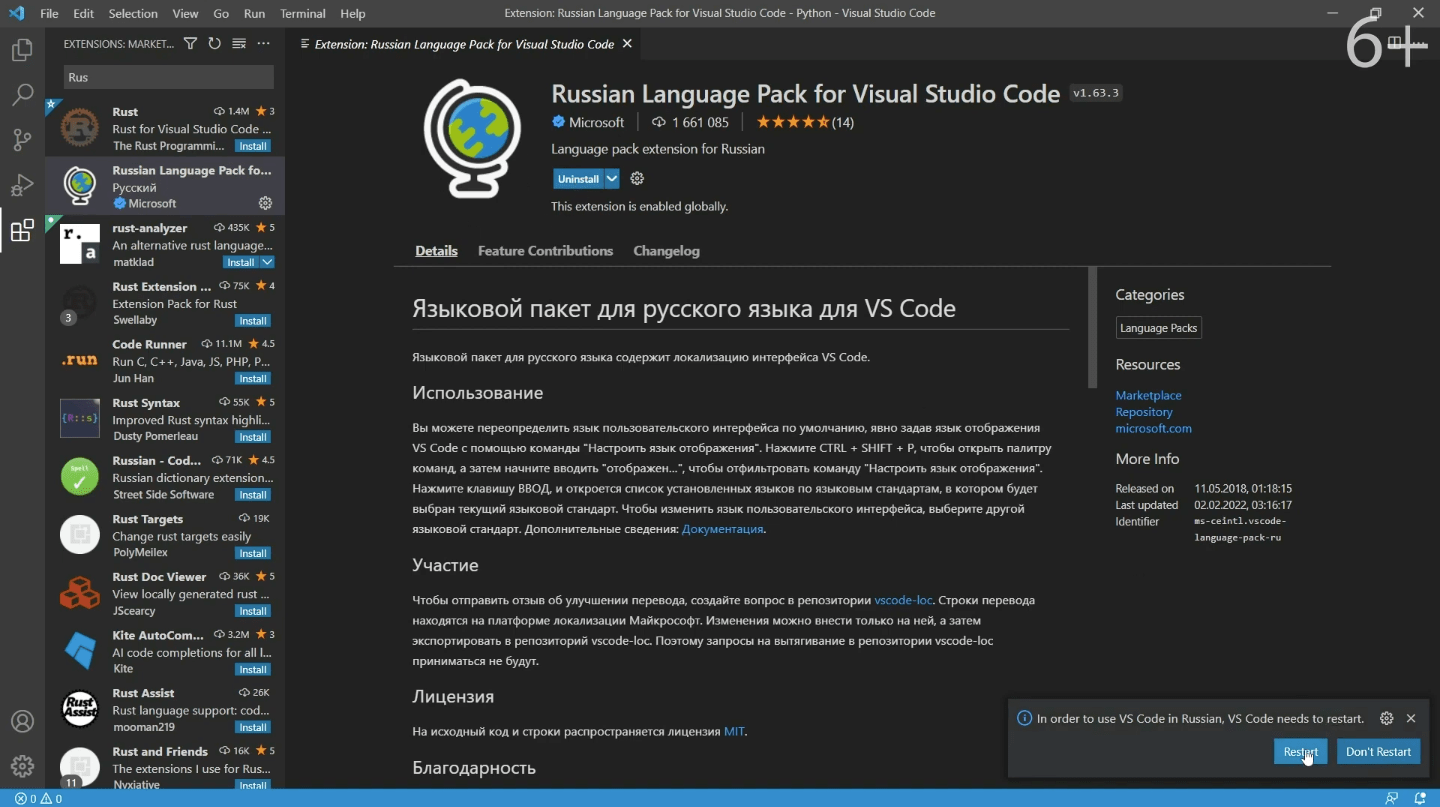Open the Selection menu

pos(133,14)
